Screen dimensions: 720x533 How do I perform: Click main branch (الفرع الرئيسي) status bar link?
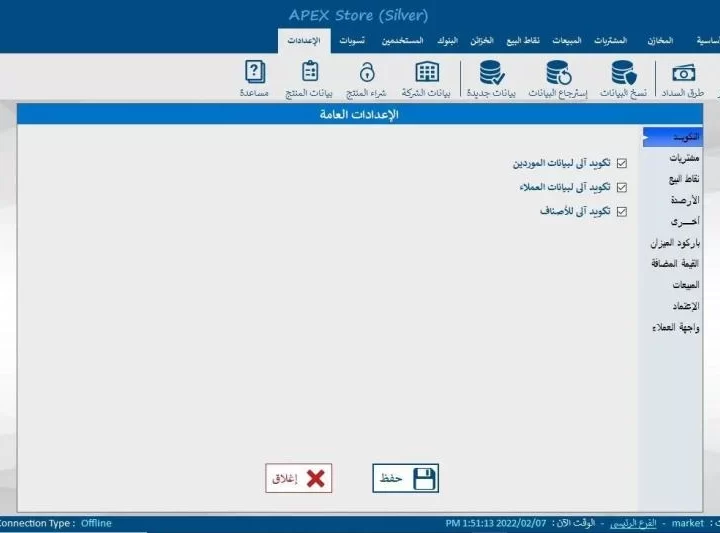[633, 523]
